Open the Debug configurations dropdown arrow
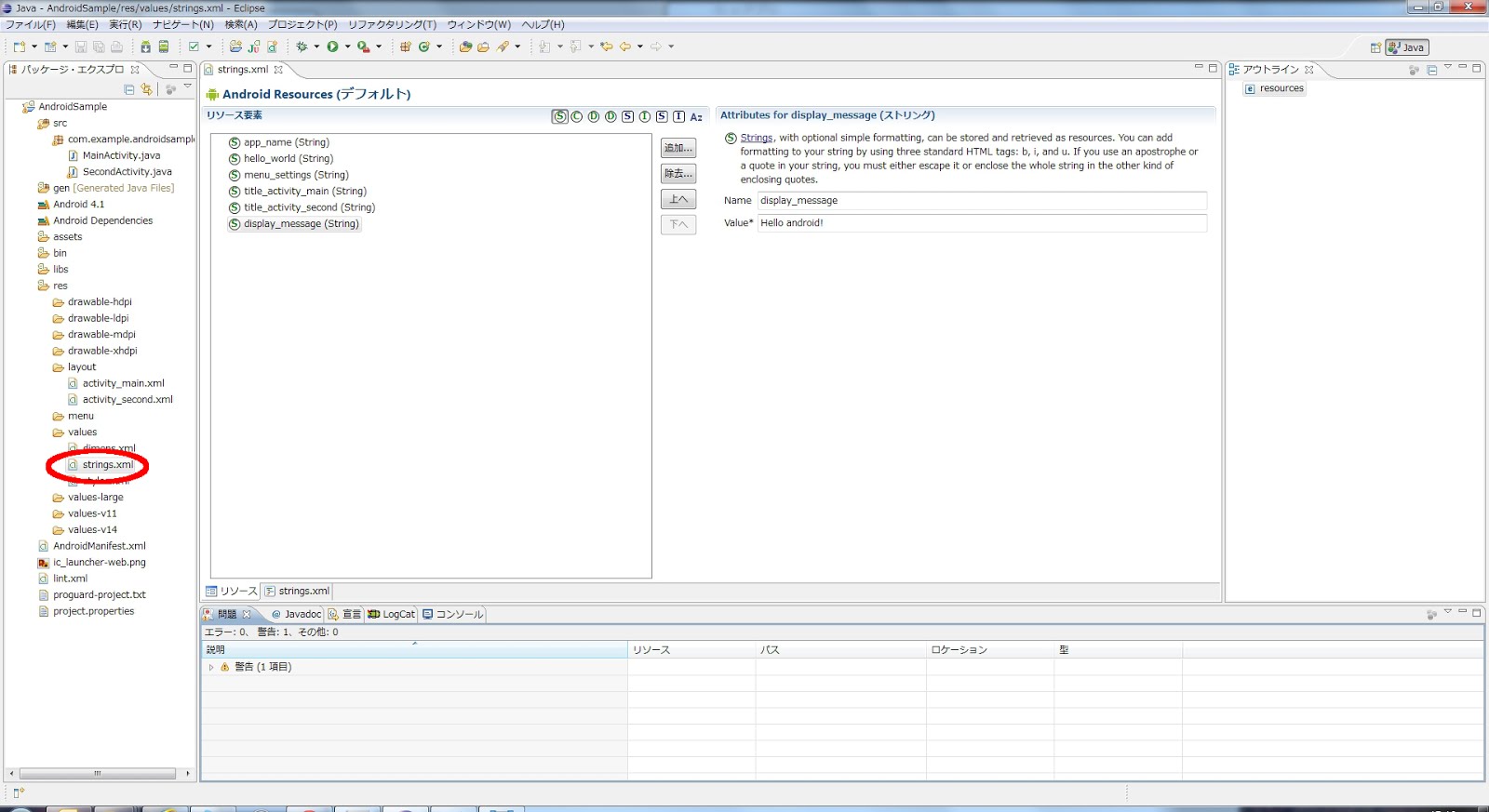This screenshot has width=1489, height=812. click(316, 47)
